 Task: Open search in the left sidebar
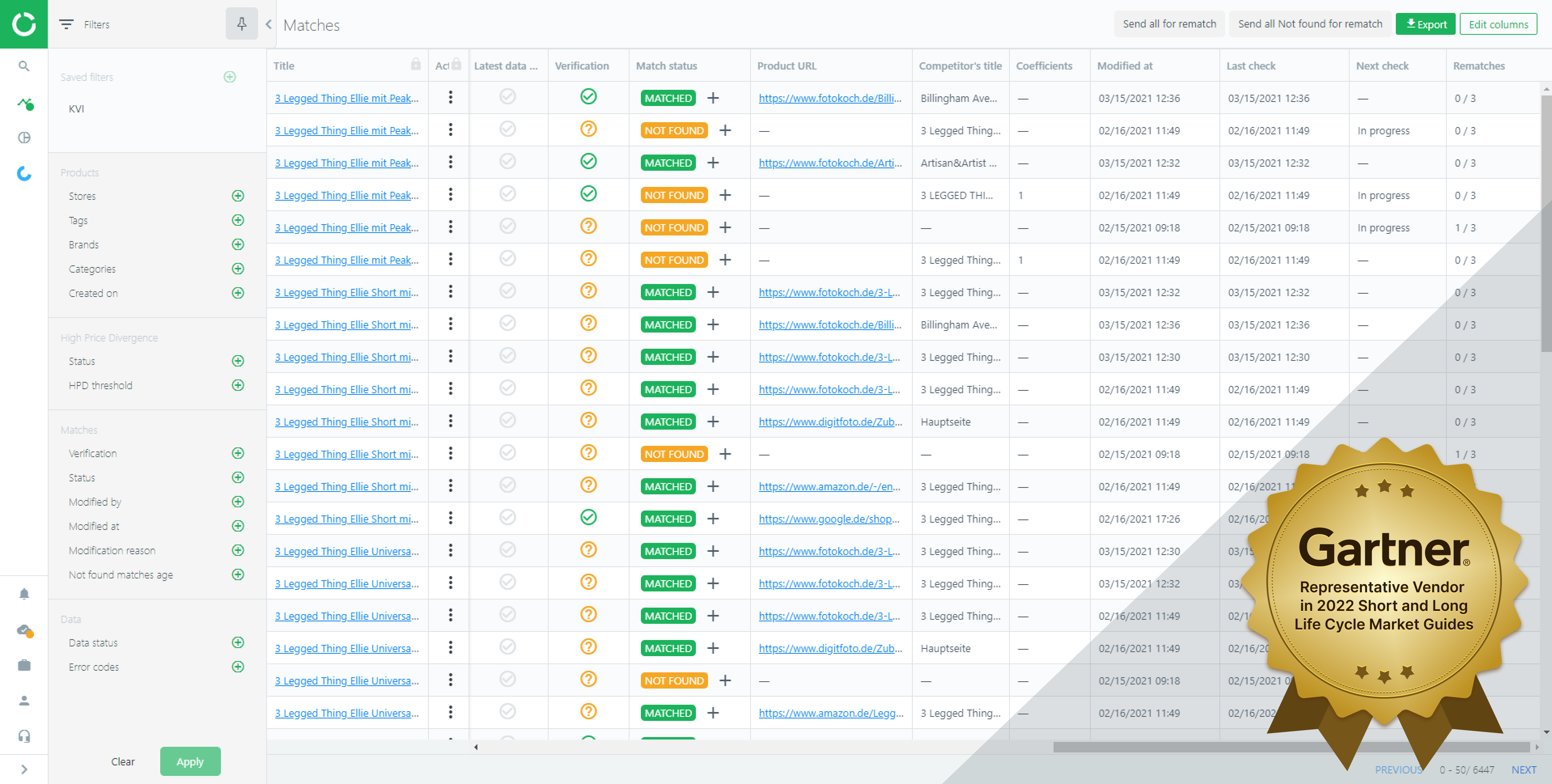pos(23,66)
